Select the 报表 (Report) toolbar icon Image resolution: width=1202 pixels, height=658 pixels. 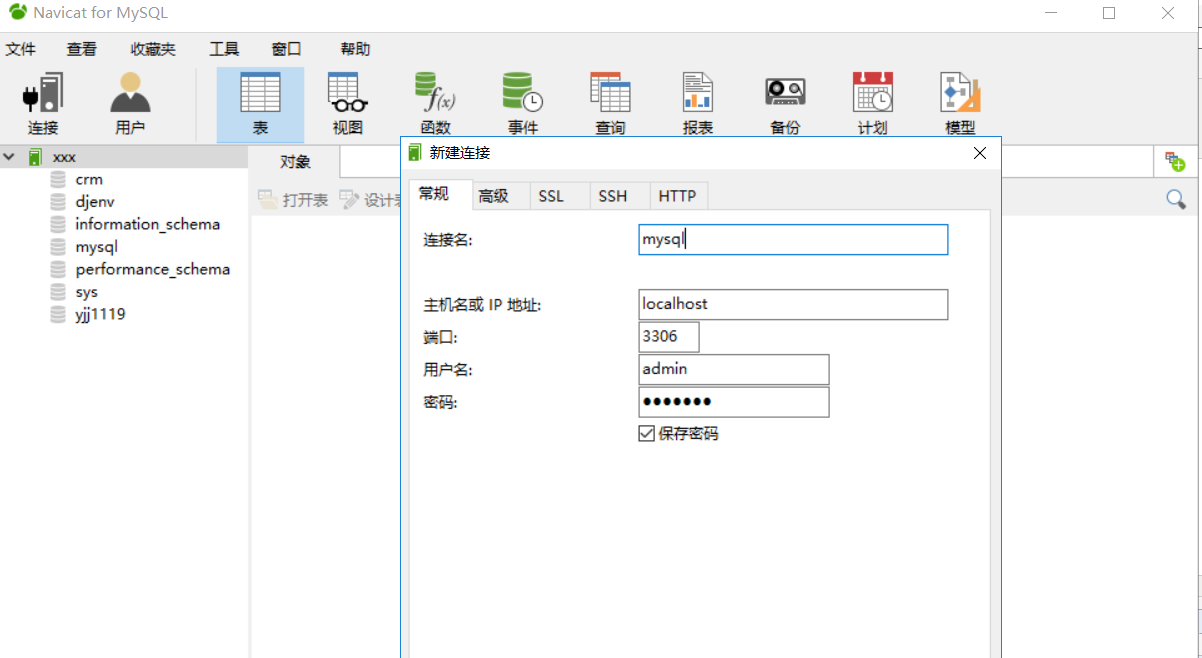[697, 104]
